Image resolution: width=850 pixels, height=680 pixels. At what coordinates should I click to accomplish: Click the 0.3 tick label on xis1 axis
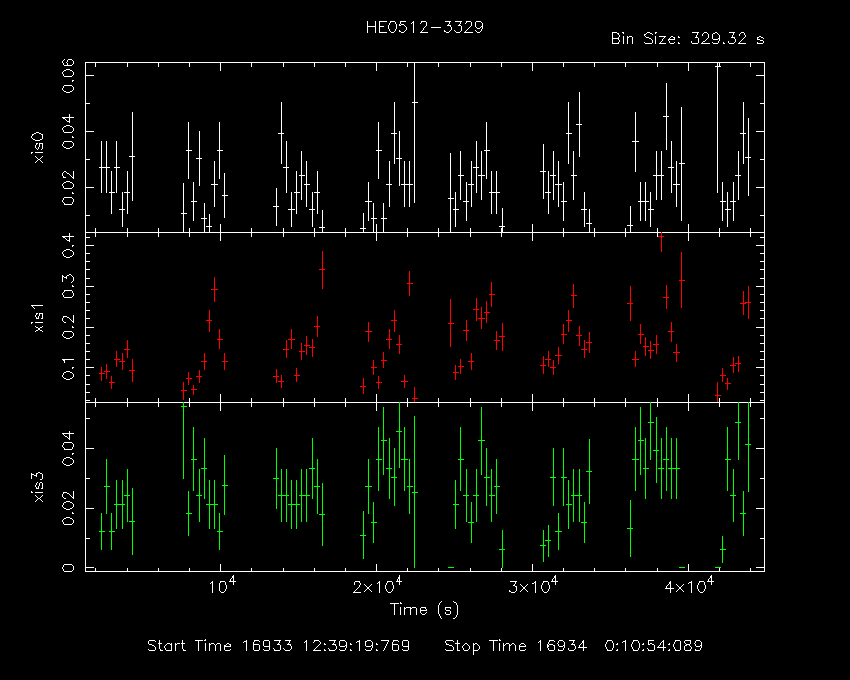pos(68,286)
